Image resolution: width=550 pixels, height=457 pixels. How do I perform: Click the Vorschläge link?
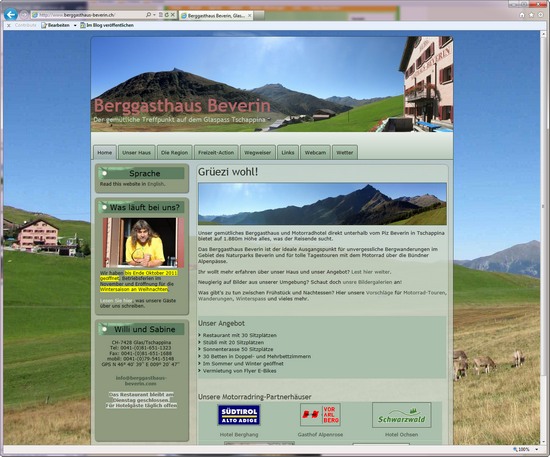[x=379, y=293]
